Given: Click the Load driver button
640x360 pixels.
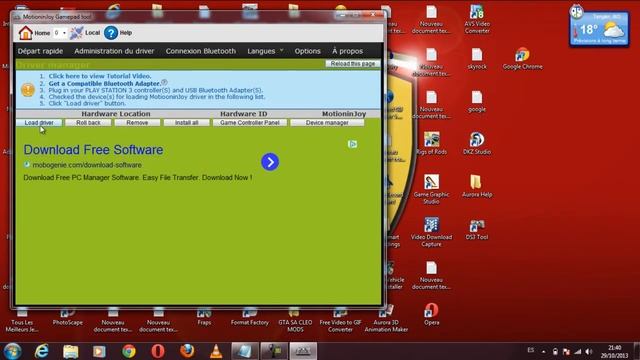Looking at the screenshot, I should coord(39,122).
